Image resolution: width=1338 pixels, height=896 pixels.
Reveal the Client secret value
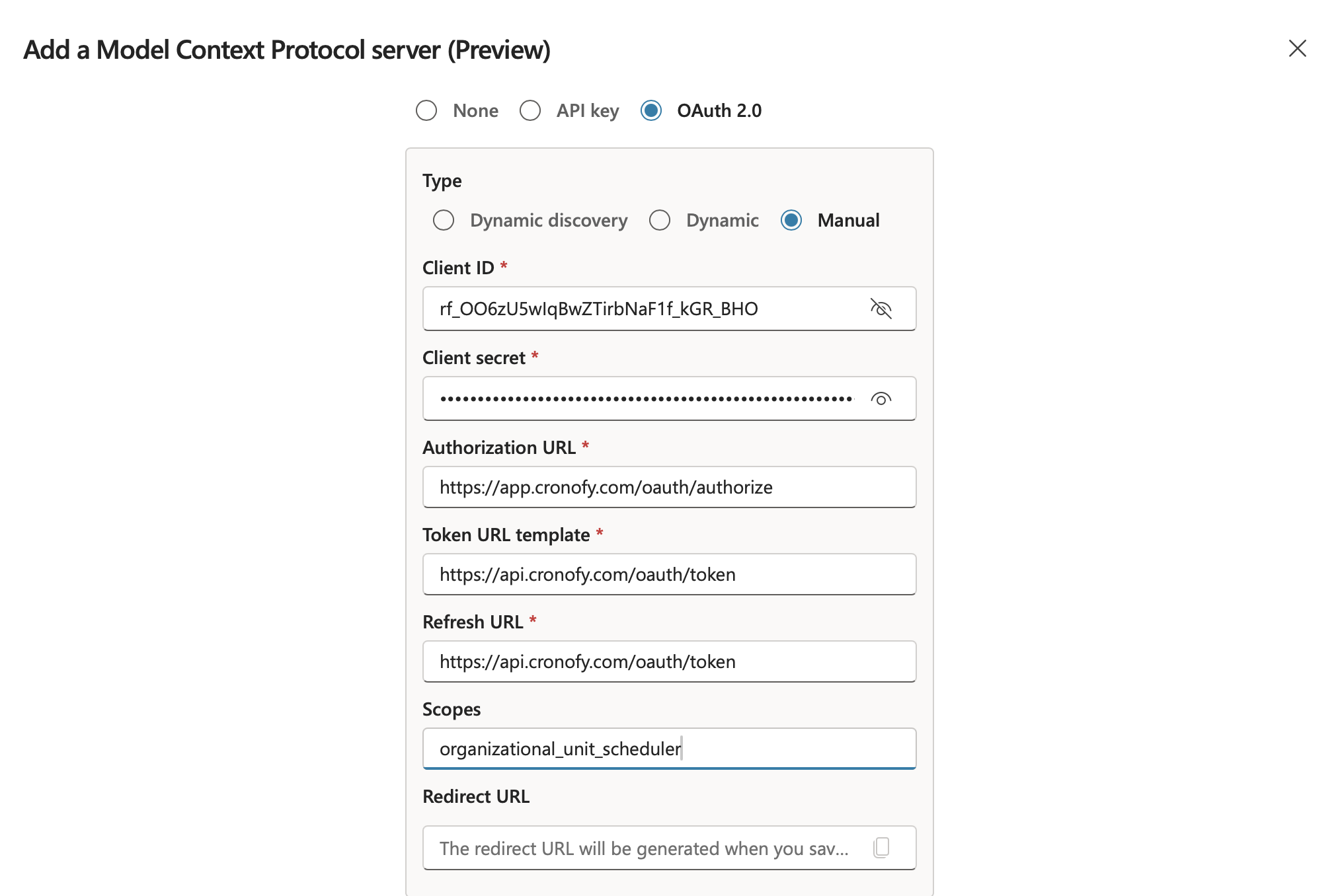tap(881, 399)
